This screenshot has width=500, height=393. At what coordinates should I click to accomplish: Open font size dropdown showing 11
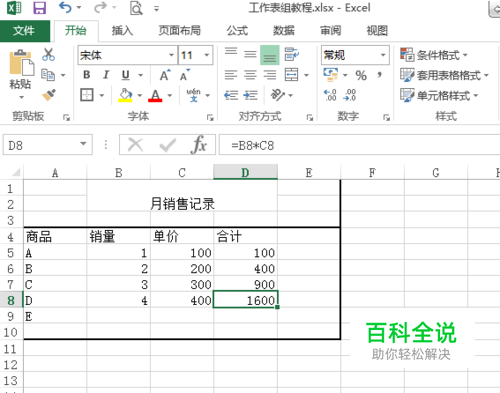pos(207,55)
